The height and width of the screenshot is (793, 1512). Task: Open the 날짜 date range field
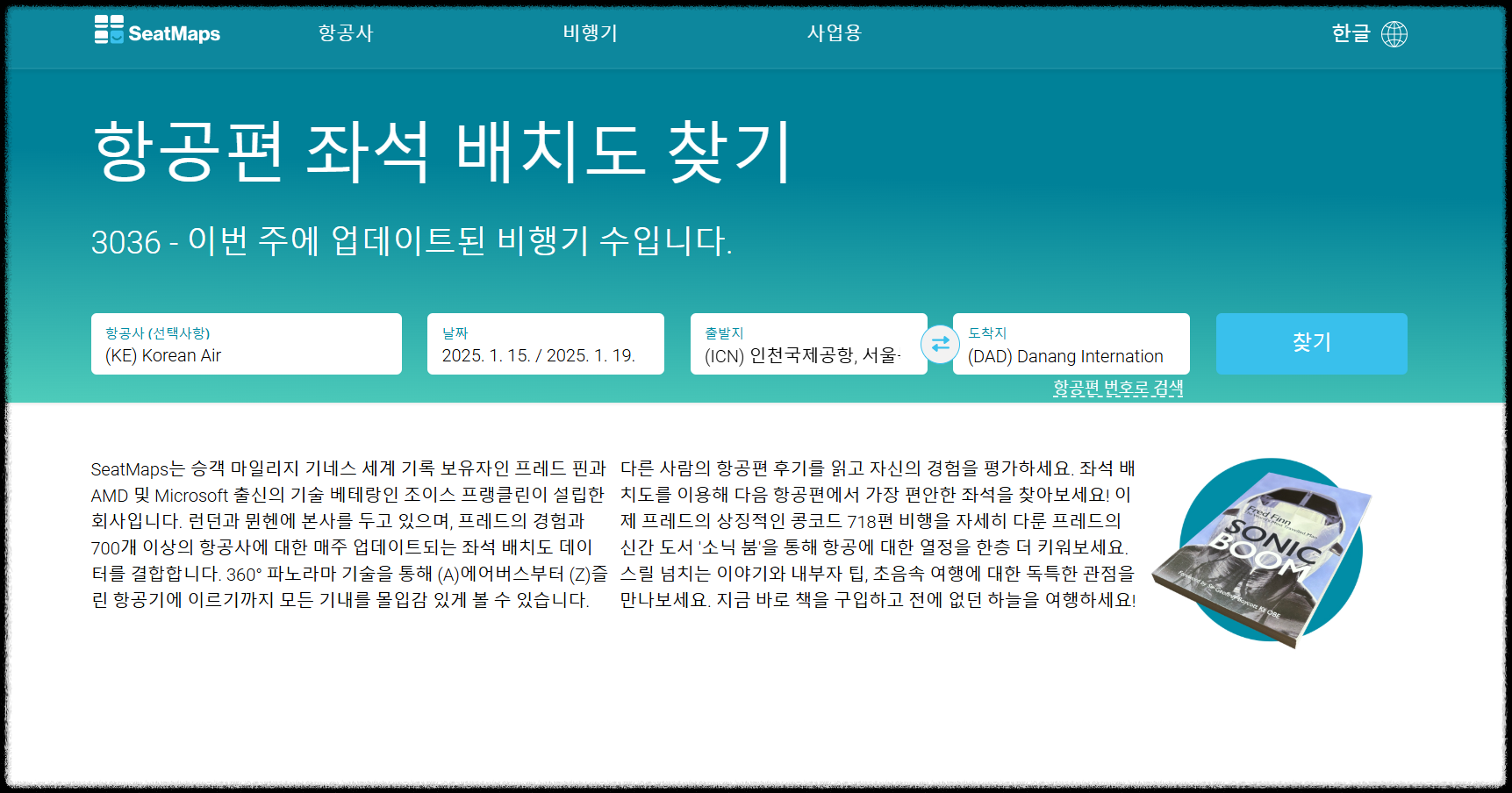coord(546,344)
